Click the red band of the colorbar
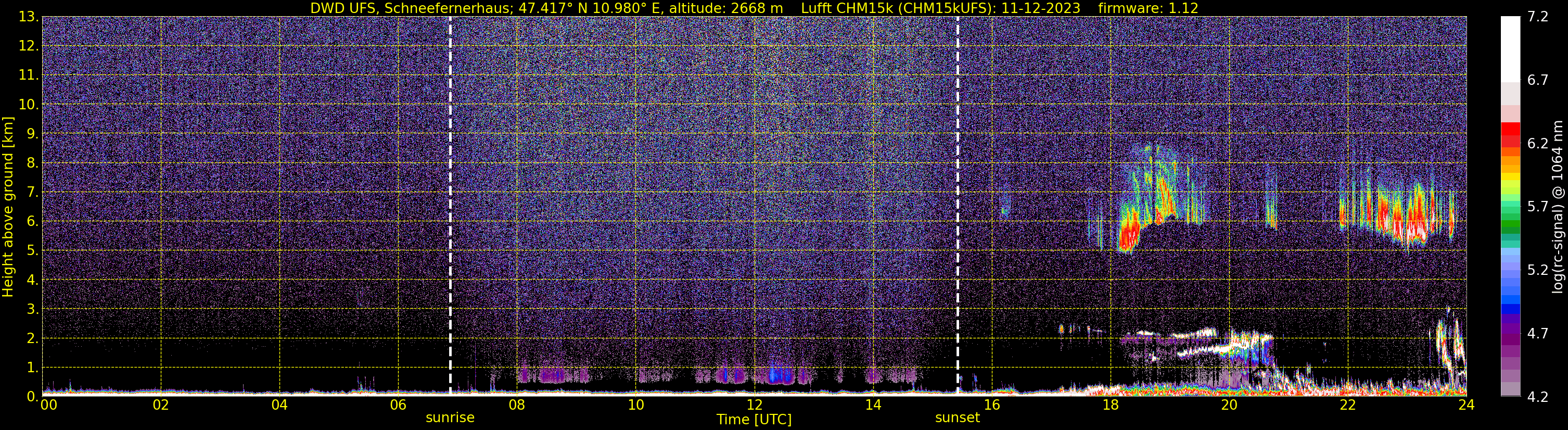This screenshot has height=430, width=1568. tap(1510, 135)
